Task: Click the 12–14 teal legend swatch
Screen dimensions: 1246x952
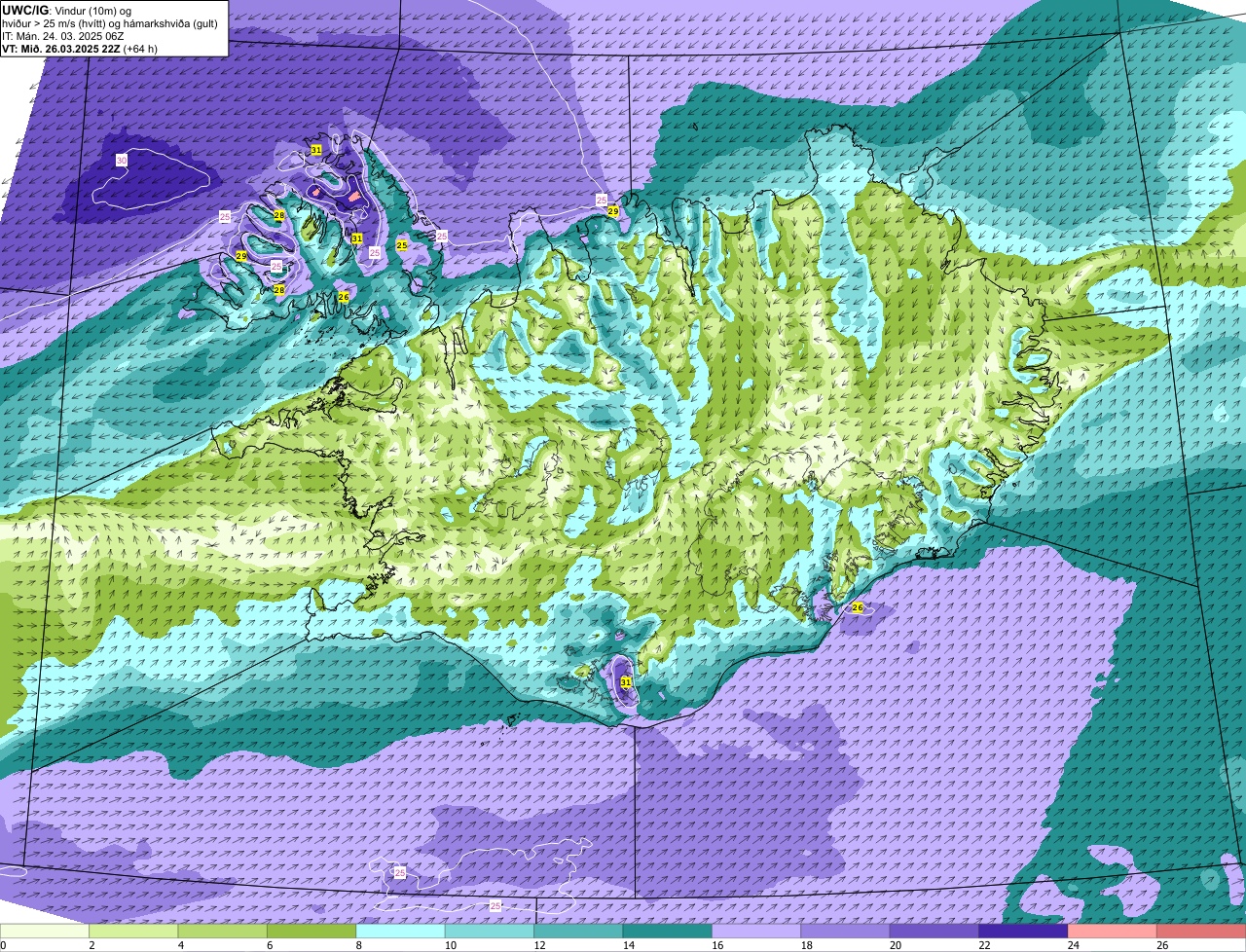Action: pos(579,932)
